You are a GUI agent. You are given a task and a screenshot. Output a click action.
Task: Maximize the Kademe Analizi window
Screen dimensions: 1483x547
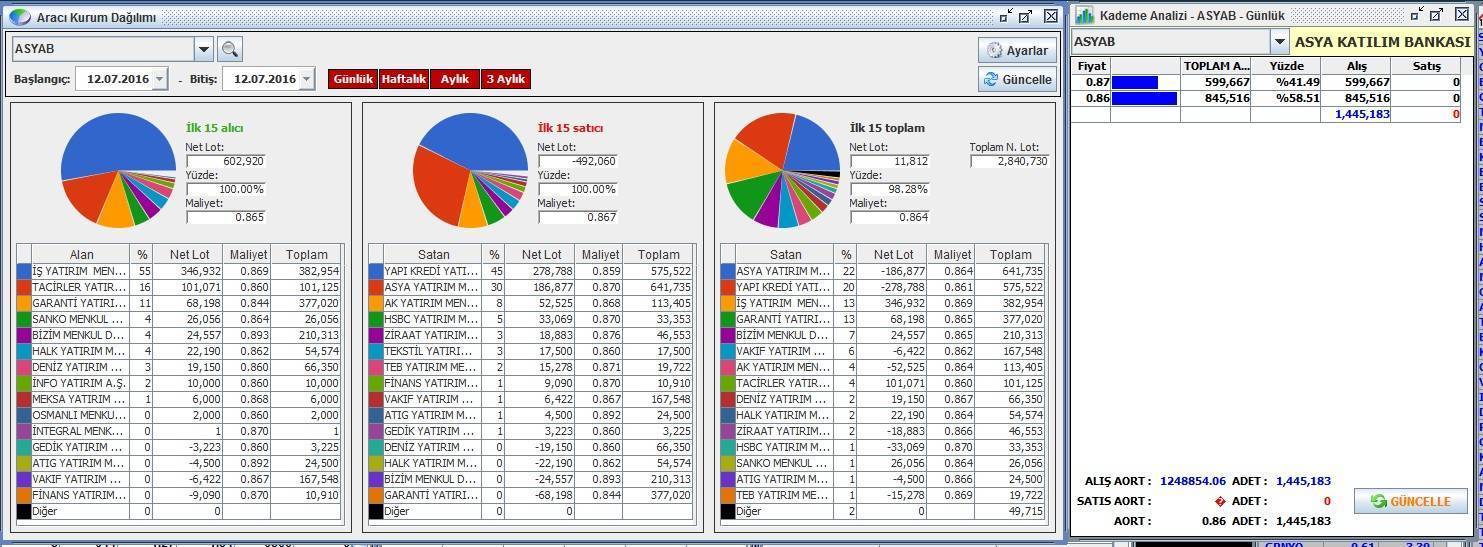point(1436,15)
